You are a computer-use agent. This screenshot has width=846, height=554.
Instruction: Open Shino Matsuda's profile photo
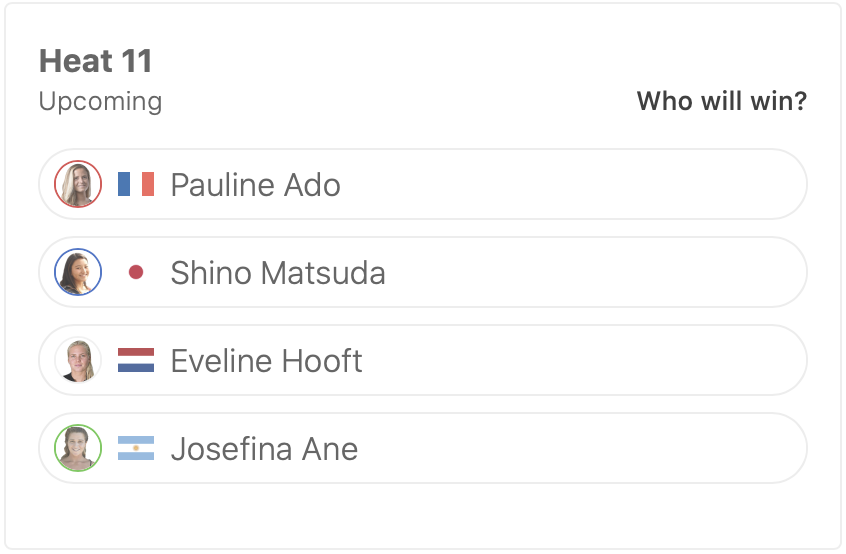[78, 272]
